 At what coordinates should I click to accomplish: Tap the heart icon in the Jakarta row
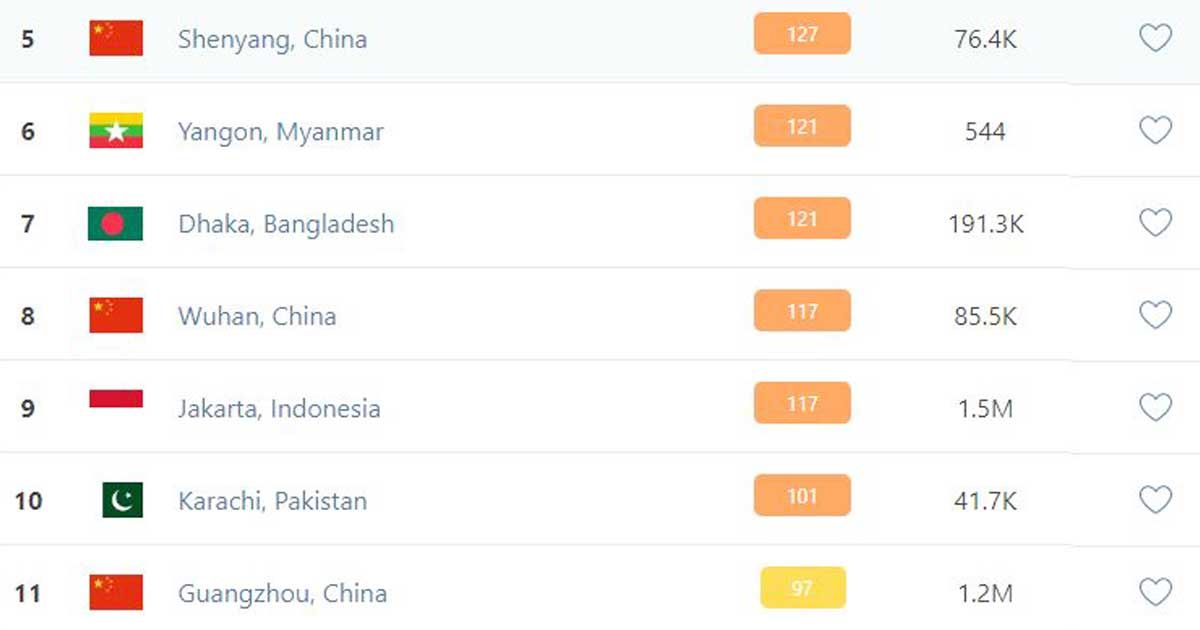[x=1155, y=408]
